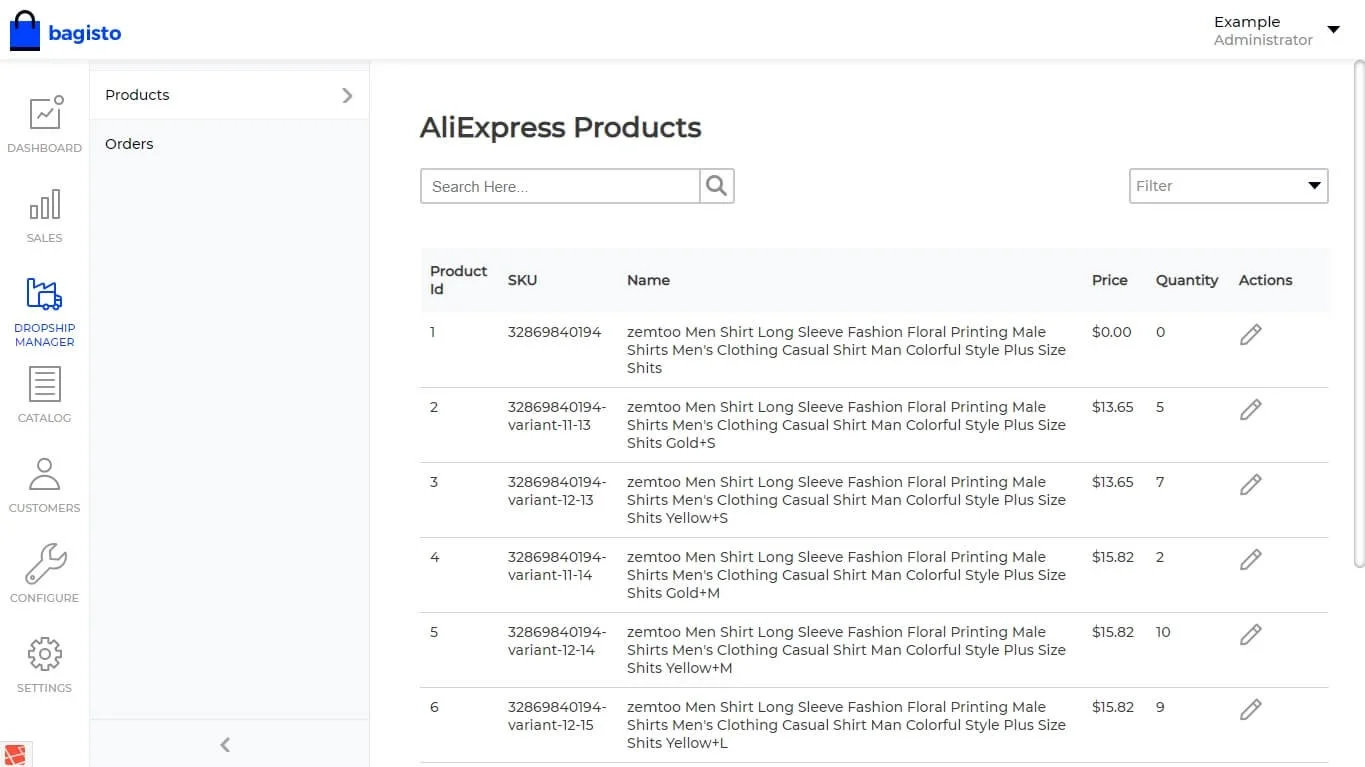Open the Example Administrator account menu
Image resolution: width=1365 pixels, height=767 pixels.
[x=1276, y=30]
